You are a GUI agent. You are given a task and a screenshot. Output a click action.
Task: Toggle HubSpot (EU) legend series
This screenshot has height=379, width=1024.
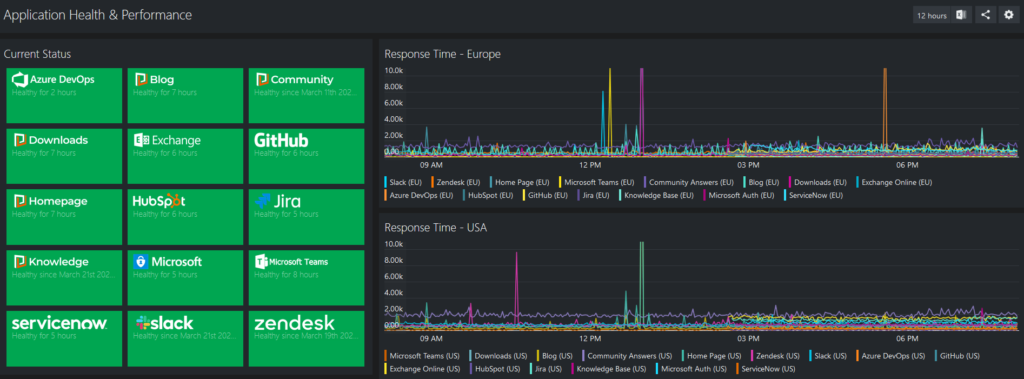tap(488, 195)
